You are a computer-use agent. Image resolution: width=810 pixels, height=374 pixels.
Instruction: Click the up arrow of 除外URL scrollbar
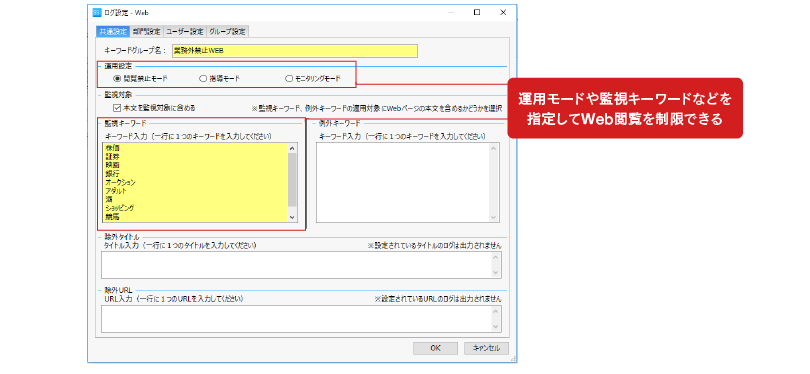[x=496, y=310]
